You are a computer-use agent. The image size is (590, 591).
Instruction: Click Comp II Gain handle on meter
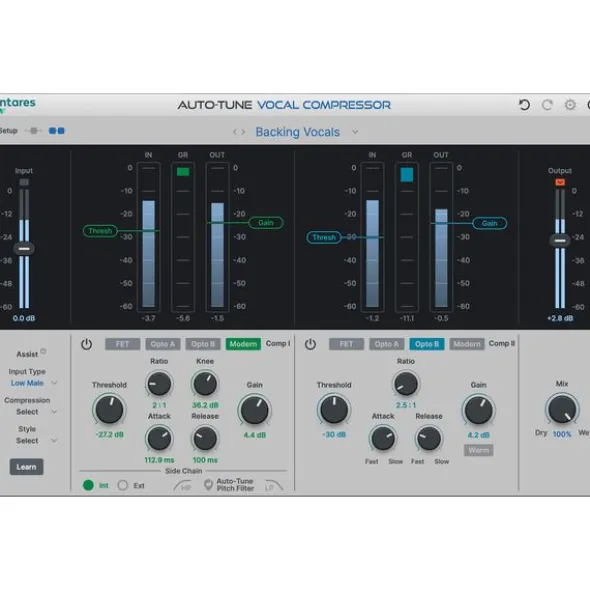pyautogui.click(x=489, y=223)
